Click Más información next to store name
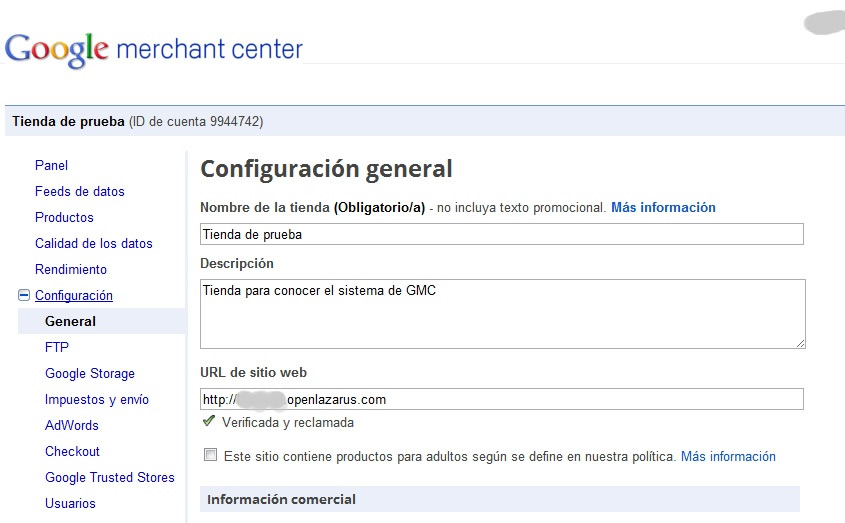Viewport: 845px width, 523px height. (663, 208)
